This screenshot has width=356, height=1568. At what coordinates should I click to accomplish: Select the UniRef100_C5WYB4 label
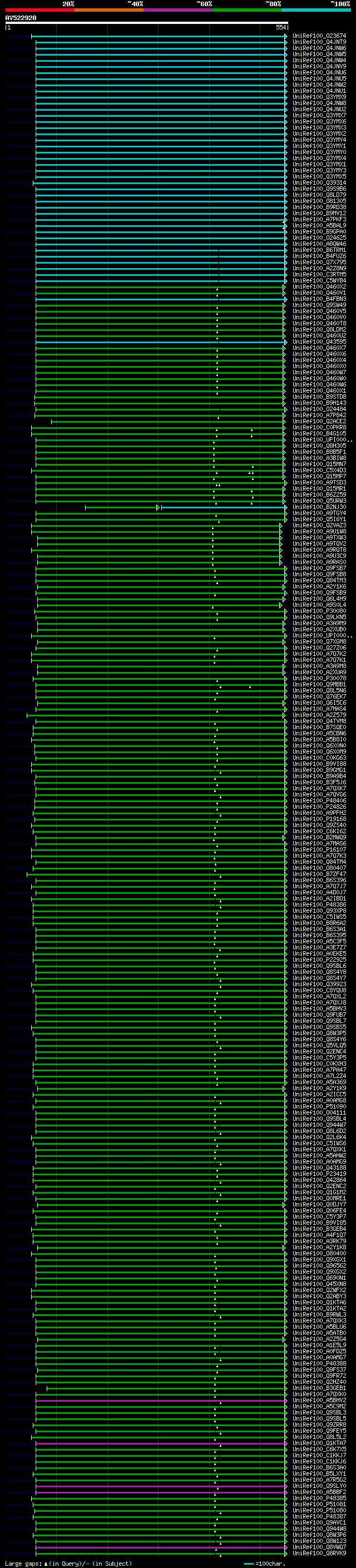point(319,280)
